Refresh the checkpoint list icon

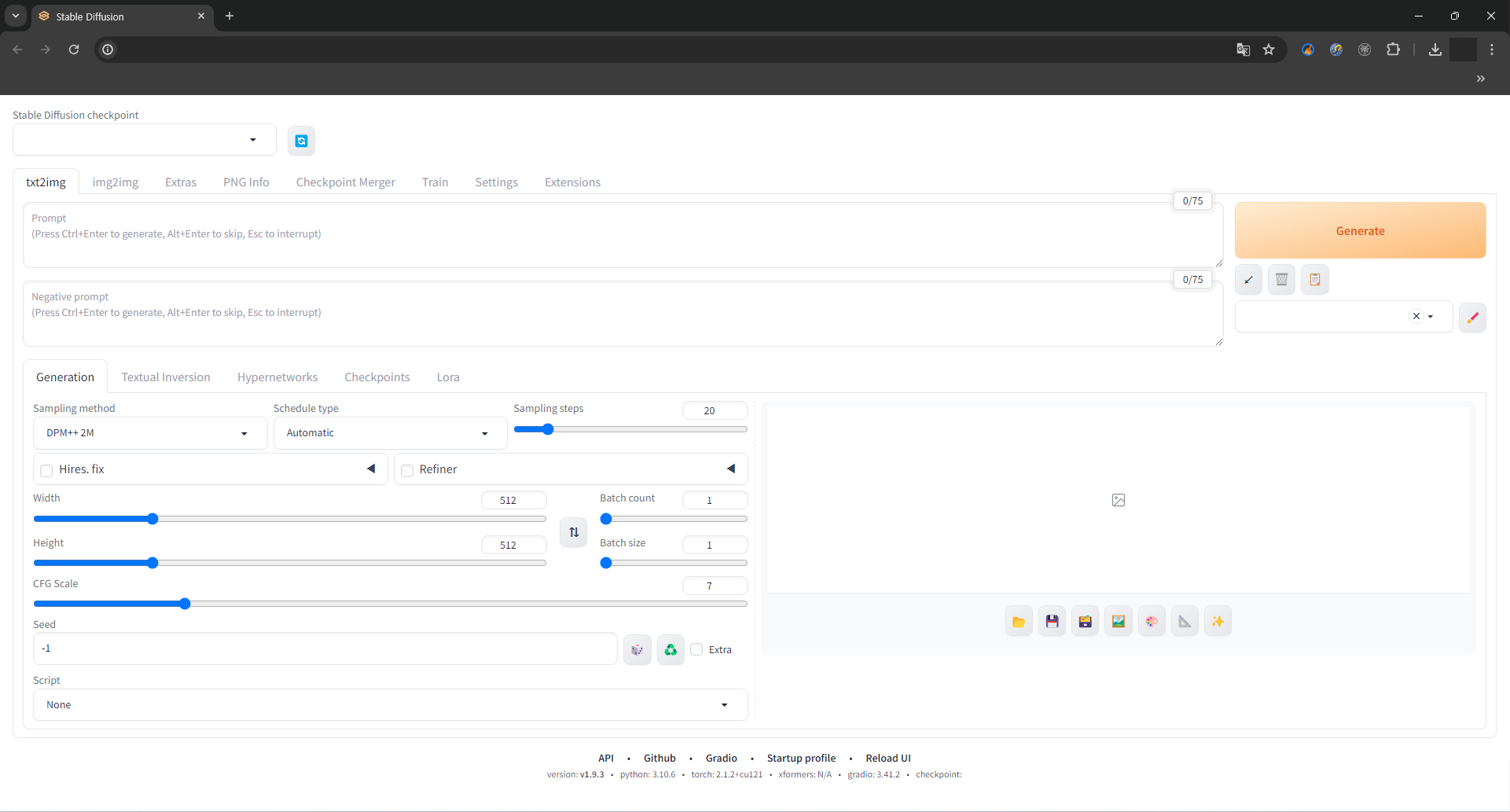coord(301,141)
